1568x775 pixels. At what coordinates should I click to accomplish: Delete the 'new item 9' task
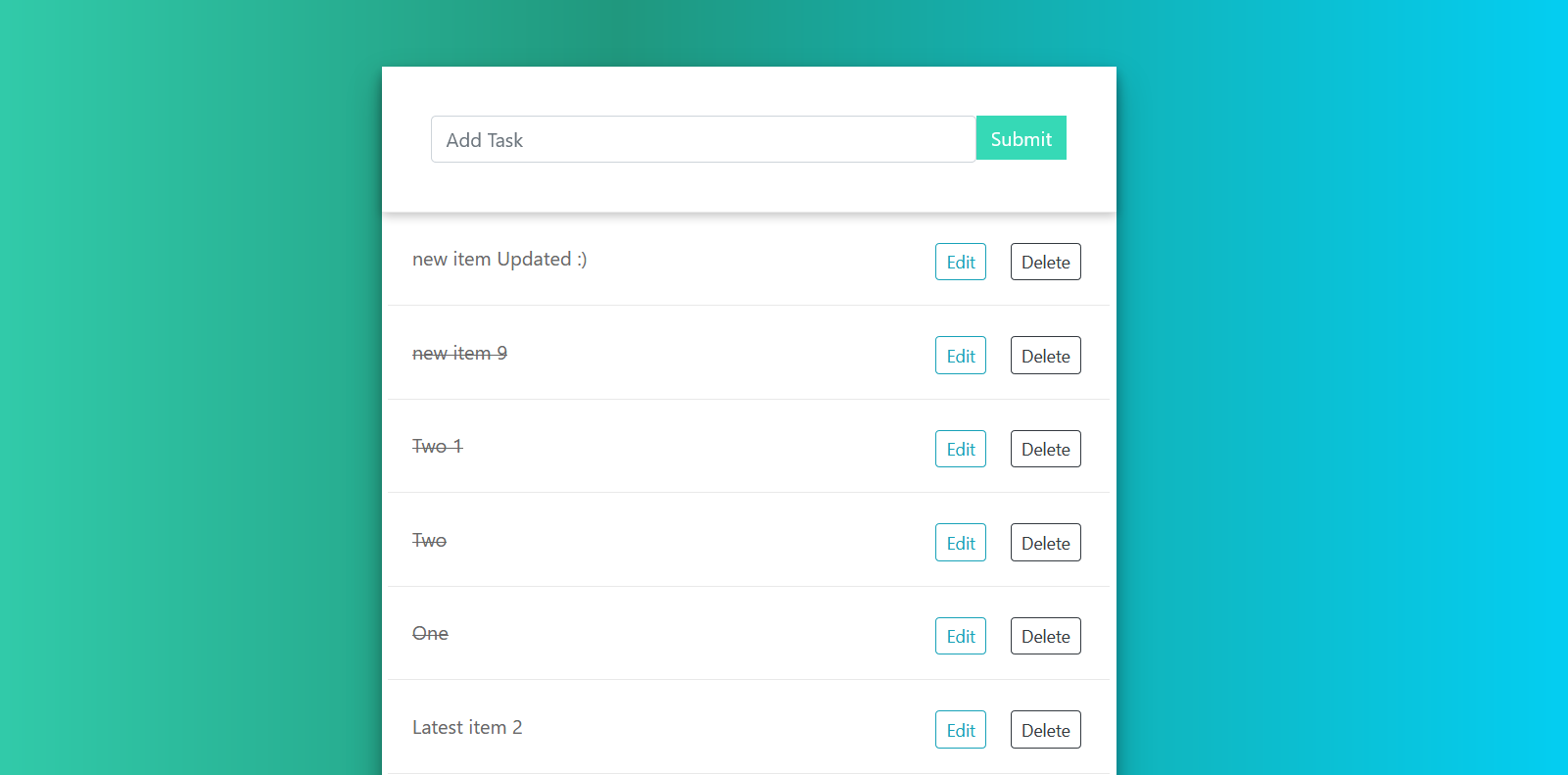(1045, 356)
